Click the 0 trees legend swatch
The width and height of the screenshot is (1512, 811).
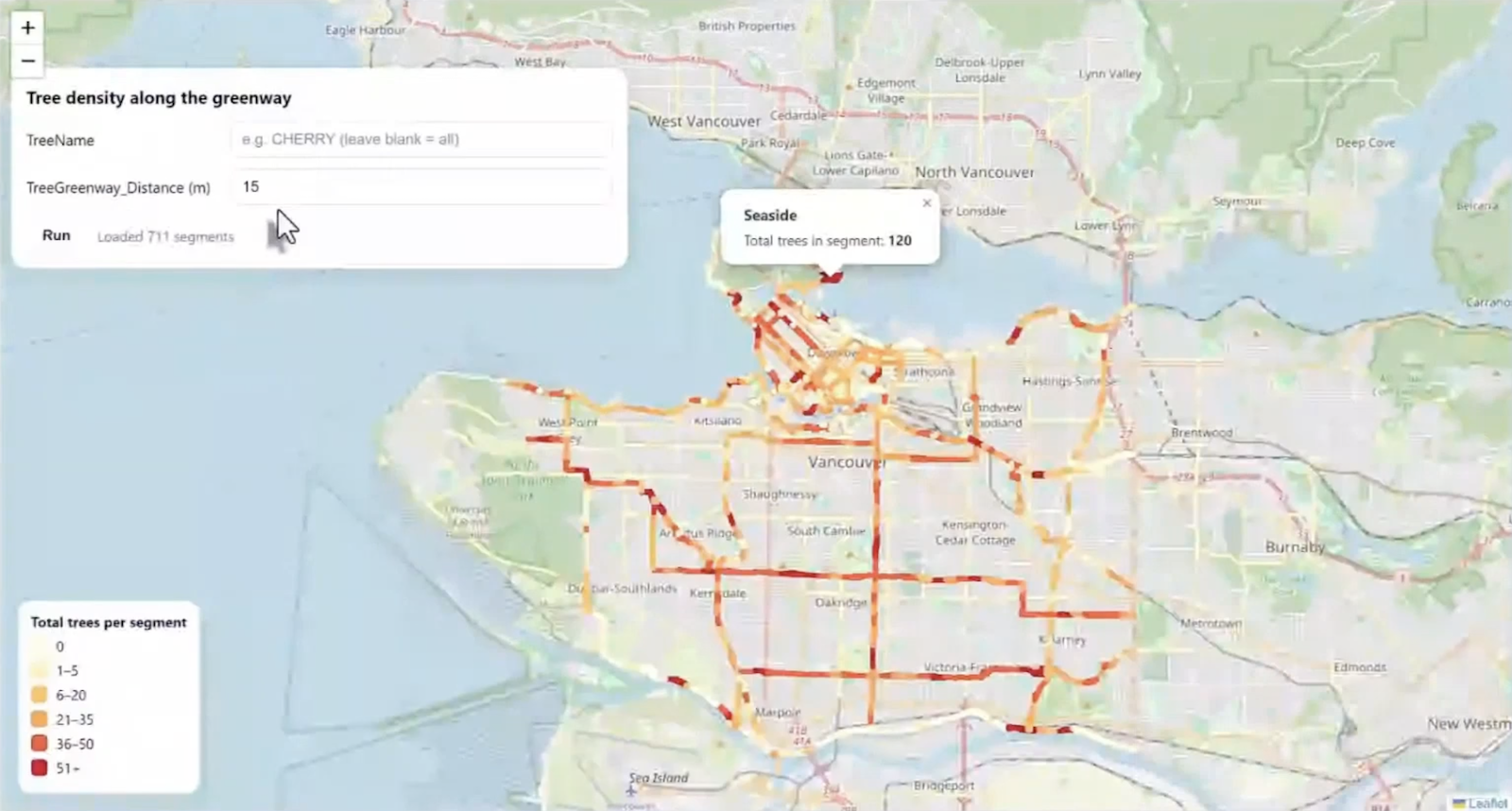(39, 647)
